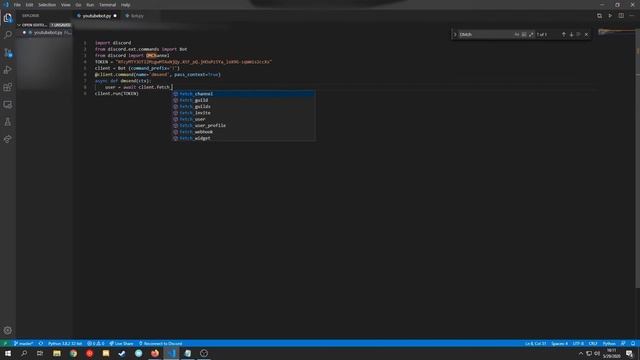Click the editor minimap preview

(616, 32)
